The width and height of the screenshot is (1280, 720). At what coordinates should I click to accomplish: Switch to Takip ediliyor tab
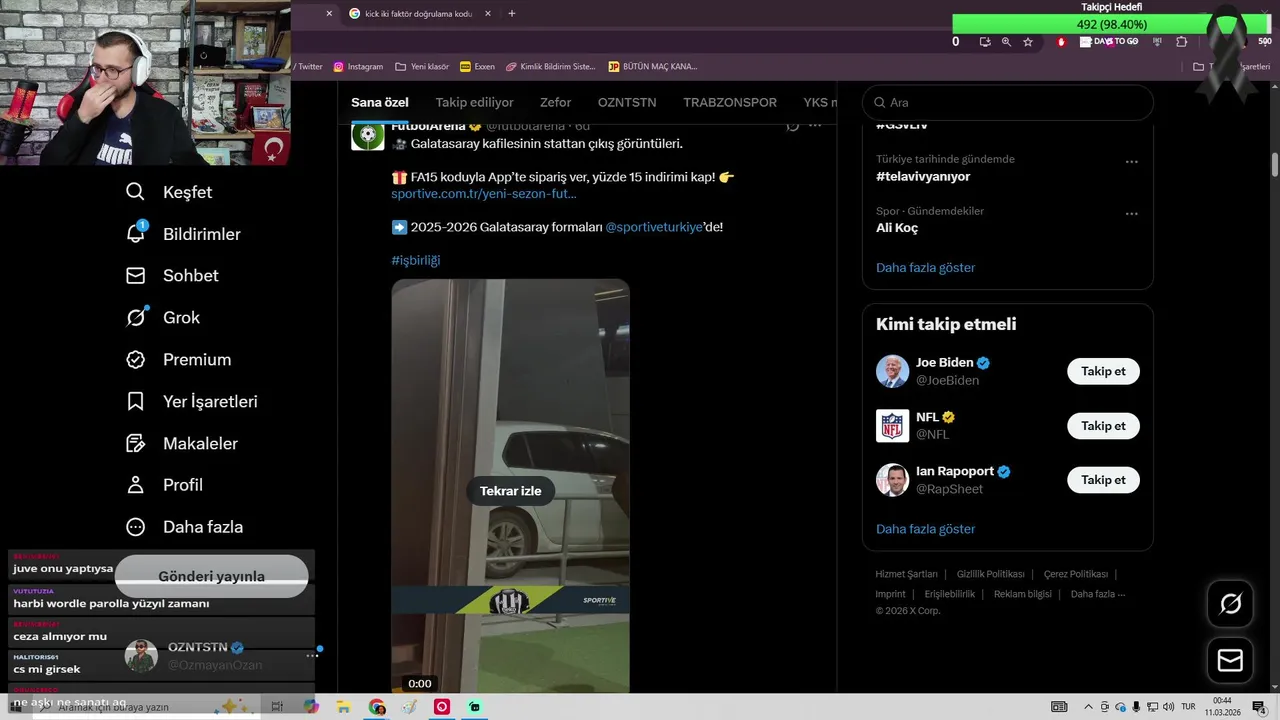(x=474, y=103)
